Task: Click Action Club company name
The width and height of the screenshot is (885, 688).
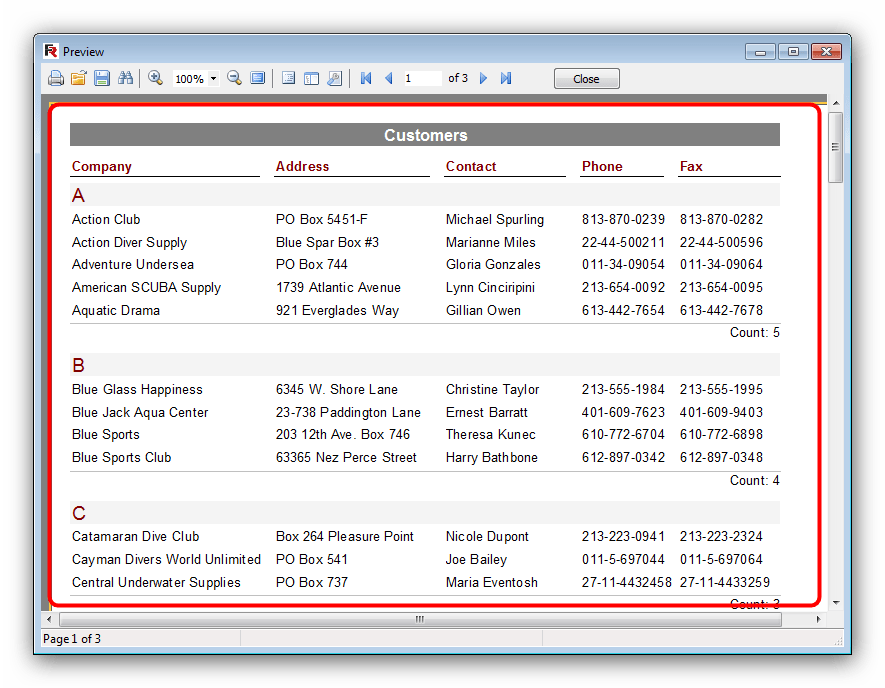Action: [106, 220]
